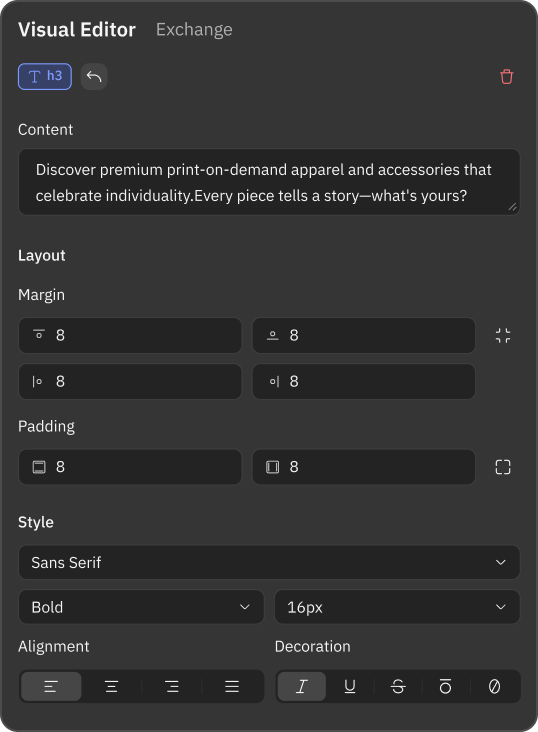Select the Visual Editor tab
The height and width of the screenshot is (732, 538).
pyautogui.click(x=77, y=29)
